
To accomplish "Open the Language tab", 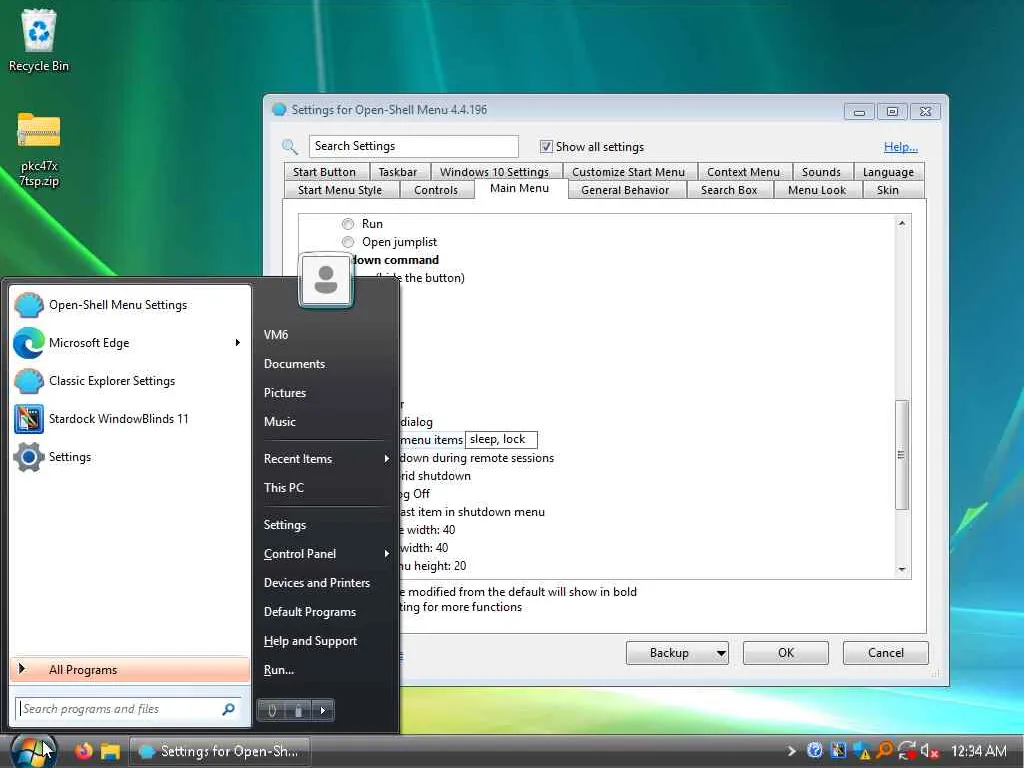I will (888, 172).
